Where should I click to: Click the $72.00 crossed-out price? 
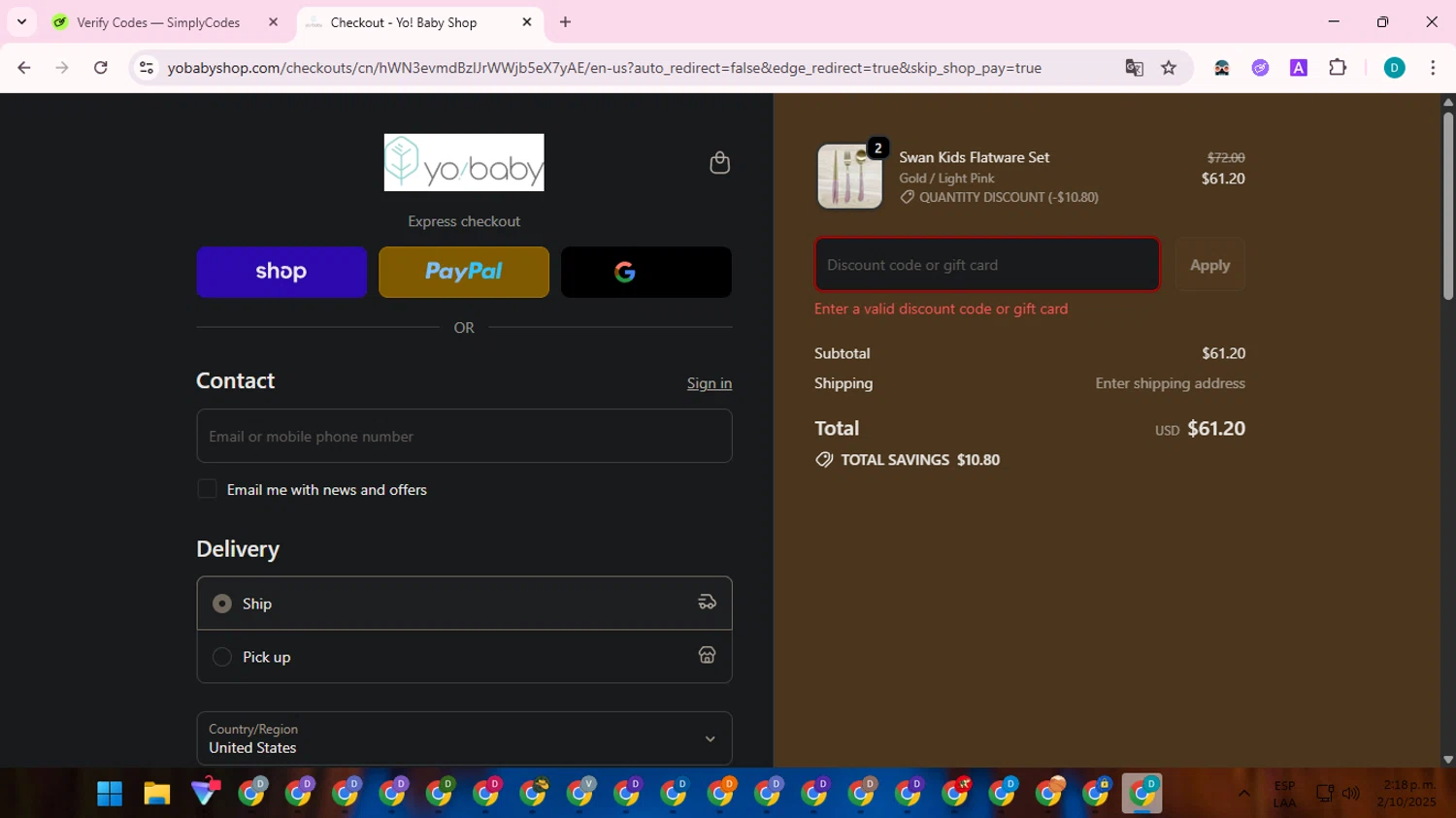tap(1226, 157)
